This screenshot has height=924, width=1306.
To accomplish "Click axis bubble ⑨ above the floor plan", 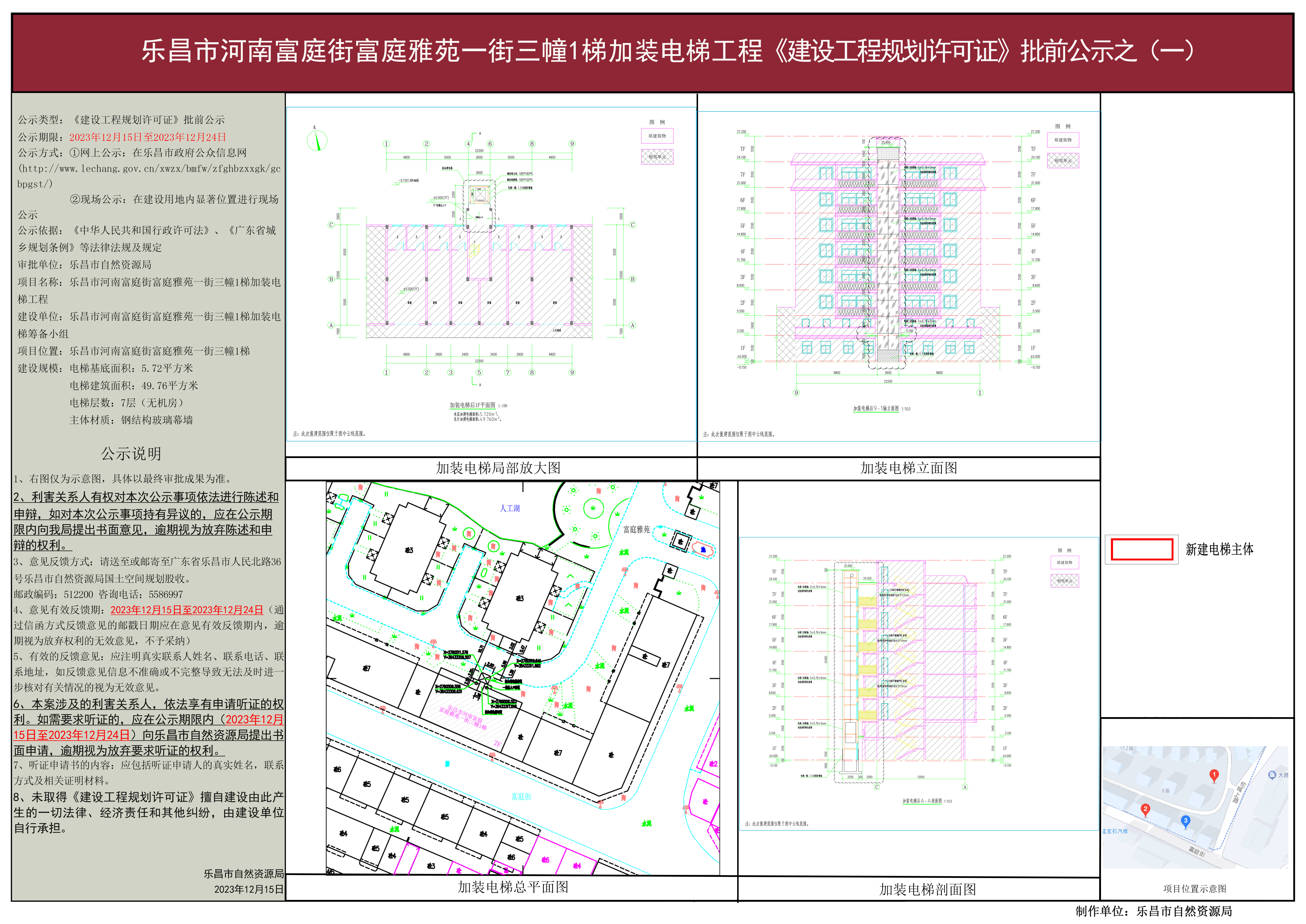I will click(x=572, y=143).
